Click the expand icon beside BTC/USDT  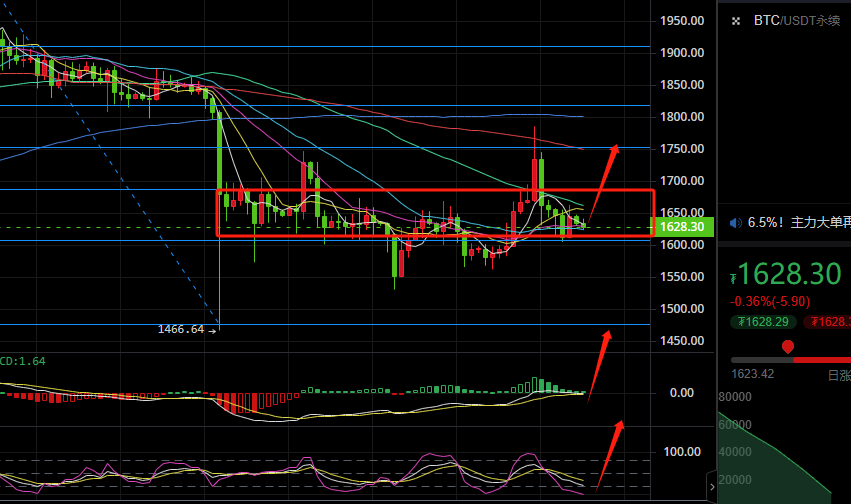pyautogui.click(x=735, y=20)
